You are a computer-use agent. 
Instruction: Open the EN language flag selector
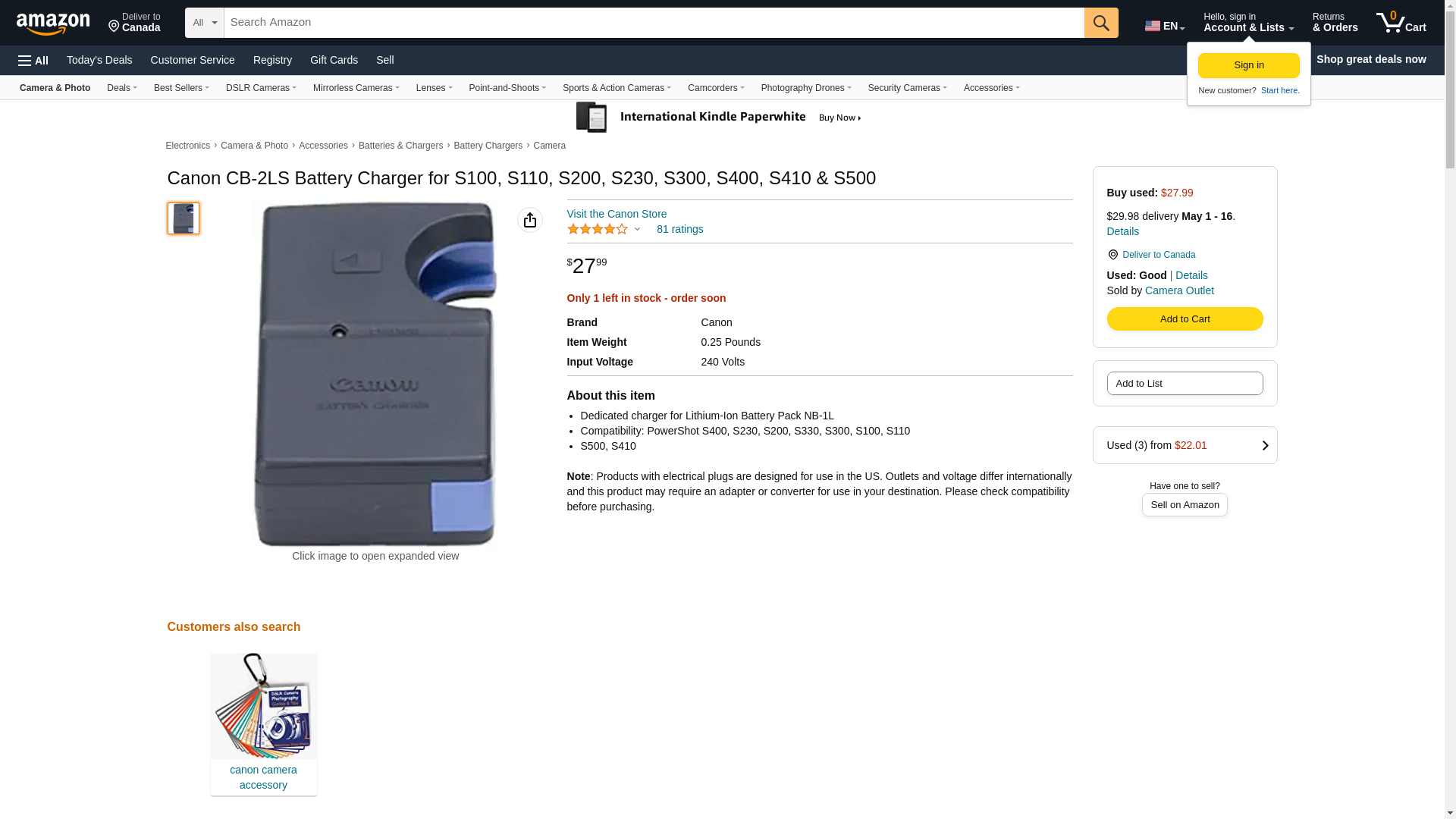(1164, 26)
